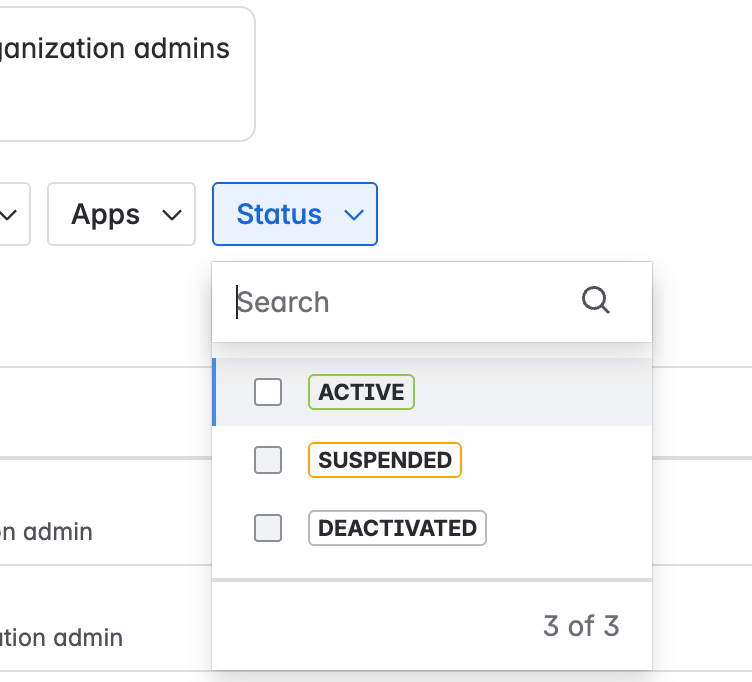The width and height of the screenshot is (752, 682).
Task: Click the chevron arrow on Status filter
Action: click(353, 214)
